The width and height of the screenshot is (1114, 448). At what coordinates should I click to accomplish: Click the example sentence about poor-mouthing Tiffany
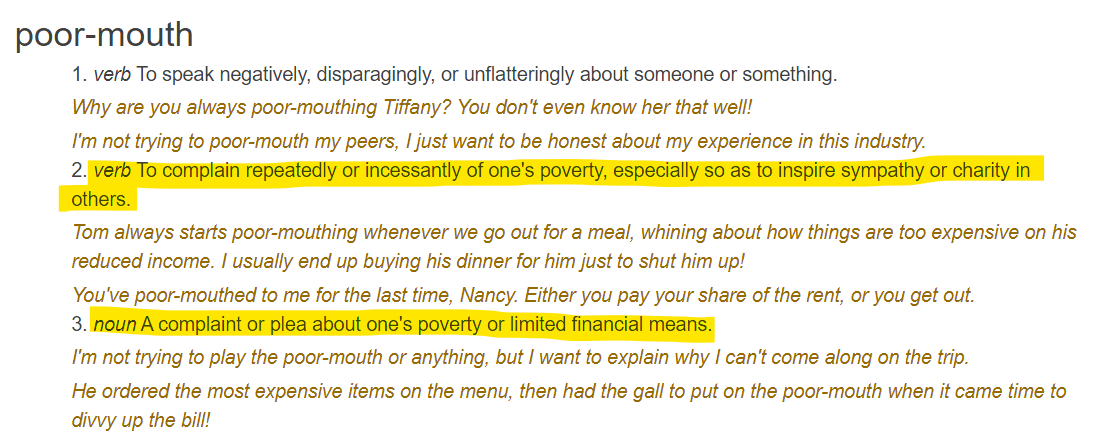[412, 109]
